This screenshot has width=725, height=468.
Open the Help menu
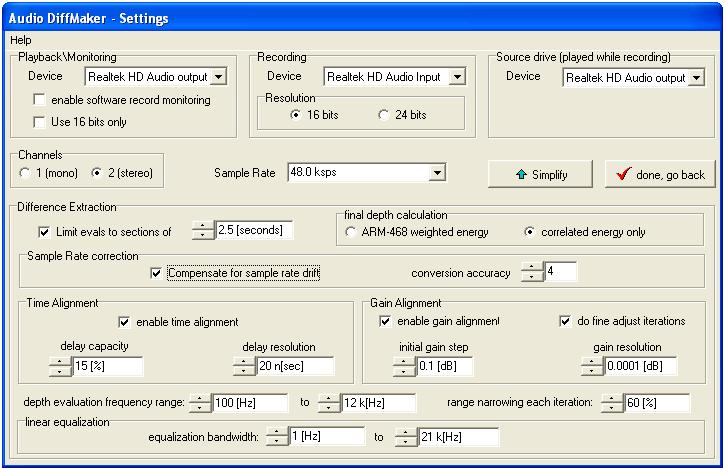point(21,40)
